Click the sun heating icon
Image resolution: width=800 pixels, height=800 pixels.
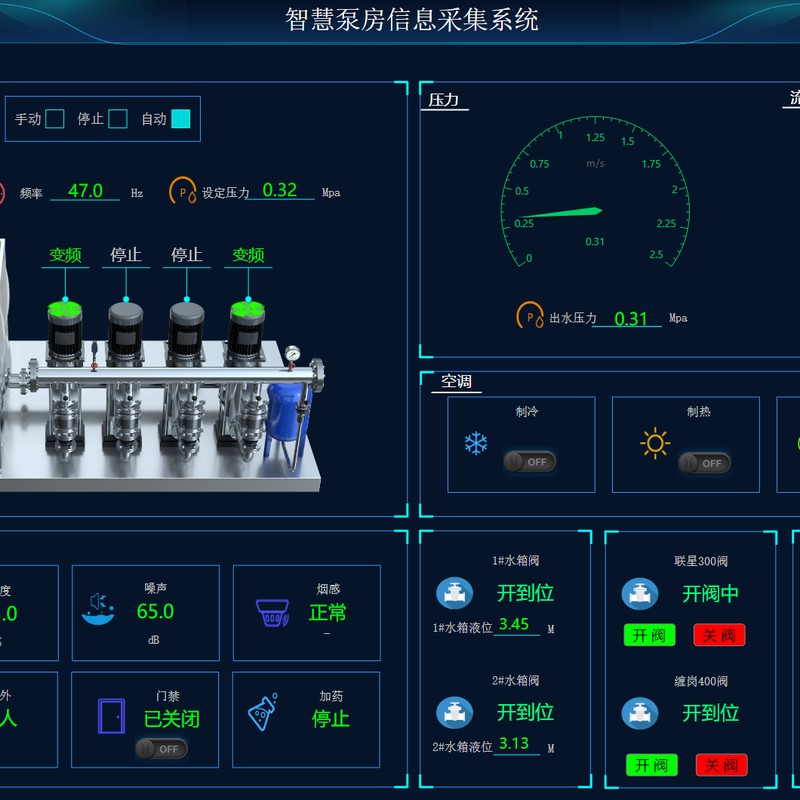(655, 443)
